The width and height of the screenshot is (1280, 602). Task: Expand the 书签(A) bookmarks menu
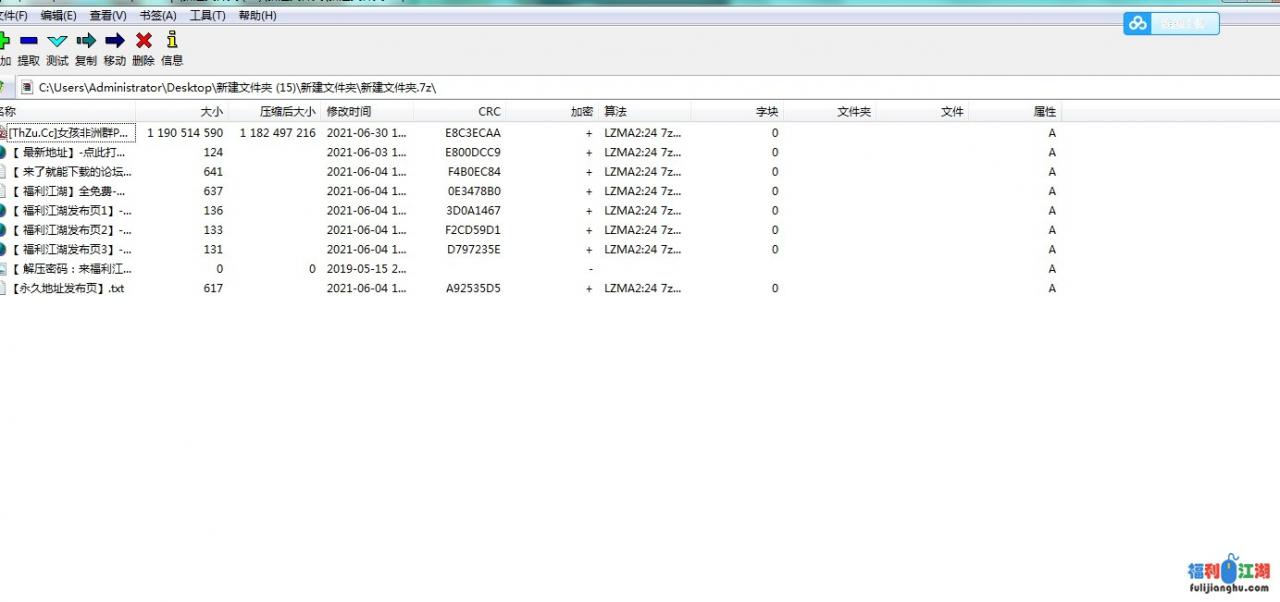pyautogui.click(x=158, y=16)
